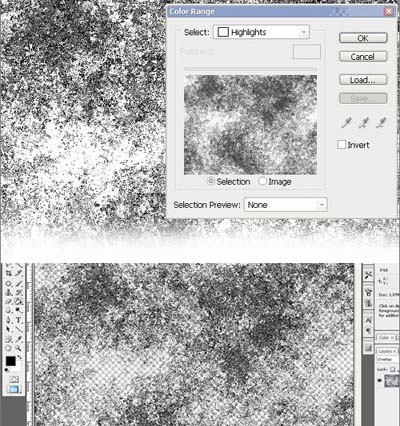Reset to default colors icon
Image resolution: width=400 pixels, height=426 pixels.
click(6, 370)
